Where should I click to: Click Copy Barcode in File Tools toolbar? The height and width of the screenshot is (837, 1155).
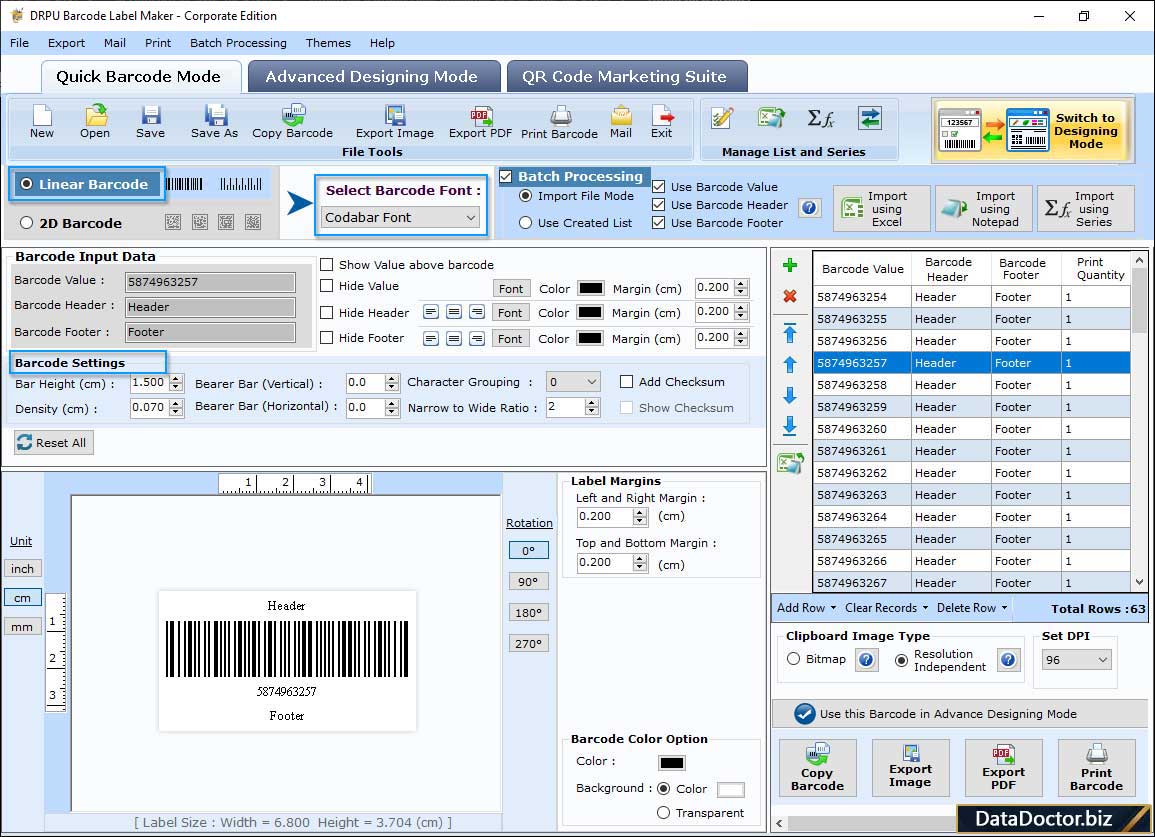tap(292, 122)
